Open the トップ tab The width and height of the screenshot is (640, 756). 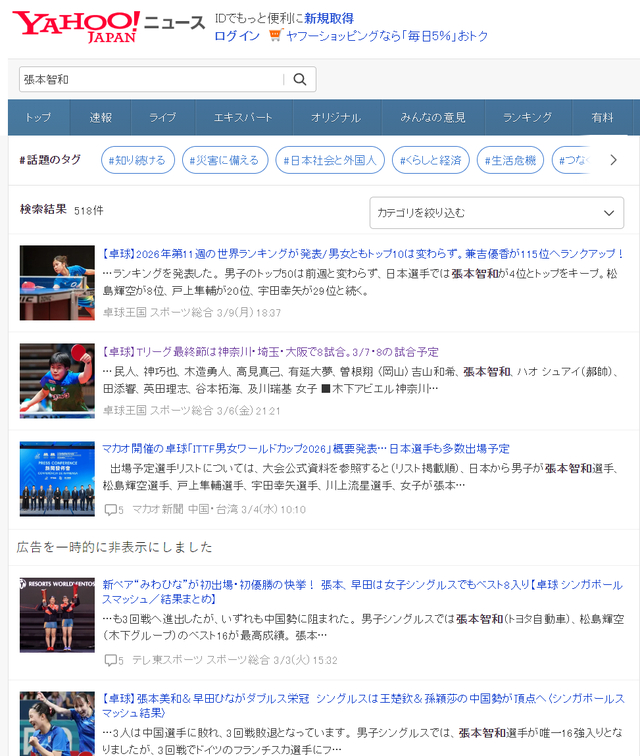(x=39, y=117)
